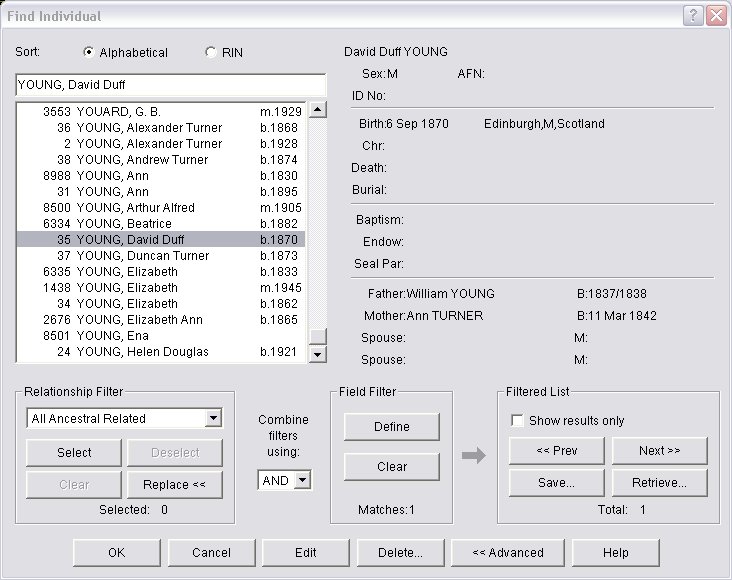732x580 pixels.
Task: Click Define in Field Filter
Action: (x=392, y=427)
